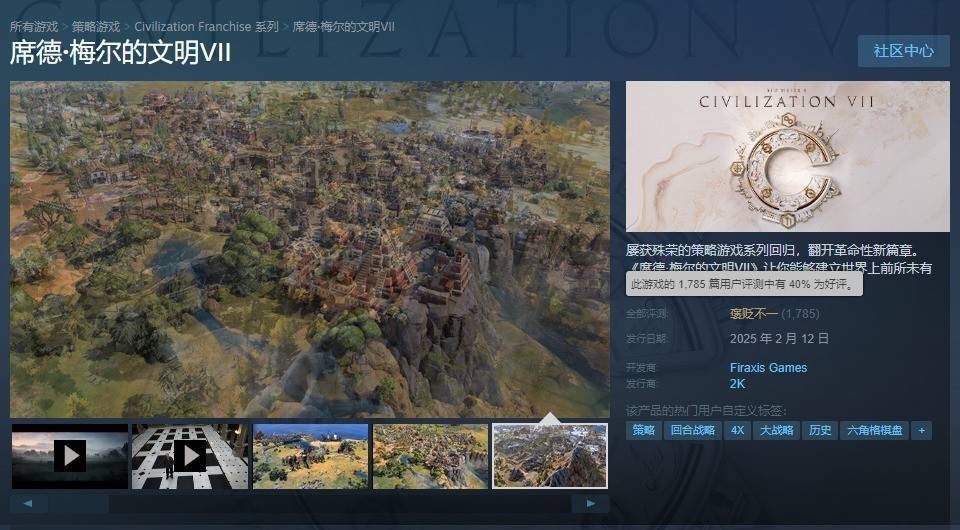
Task: Select the fifth highlighted screenshot thumbnail
Action: pyautogui.click(x=550, y=456)
